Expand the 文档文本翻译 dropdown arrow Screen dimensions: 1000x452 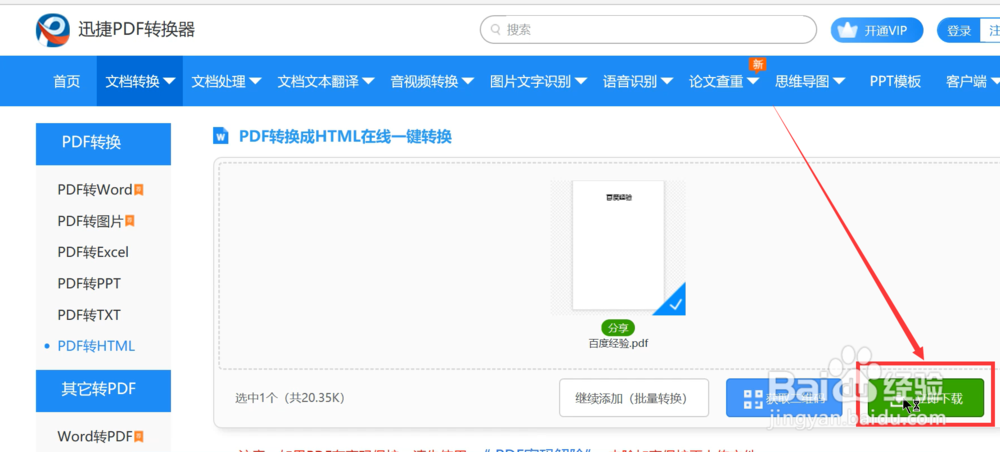pyautogui.click(x=368, y=81)
